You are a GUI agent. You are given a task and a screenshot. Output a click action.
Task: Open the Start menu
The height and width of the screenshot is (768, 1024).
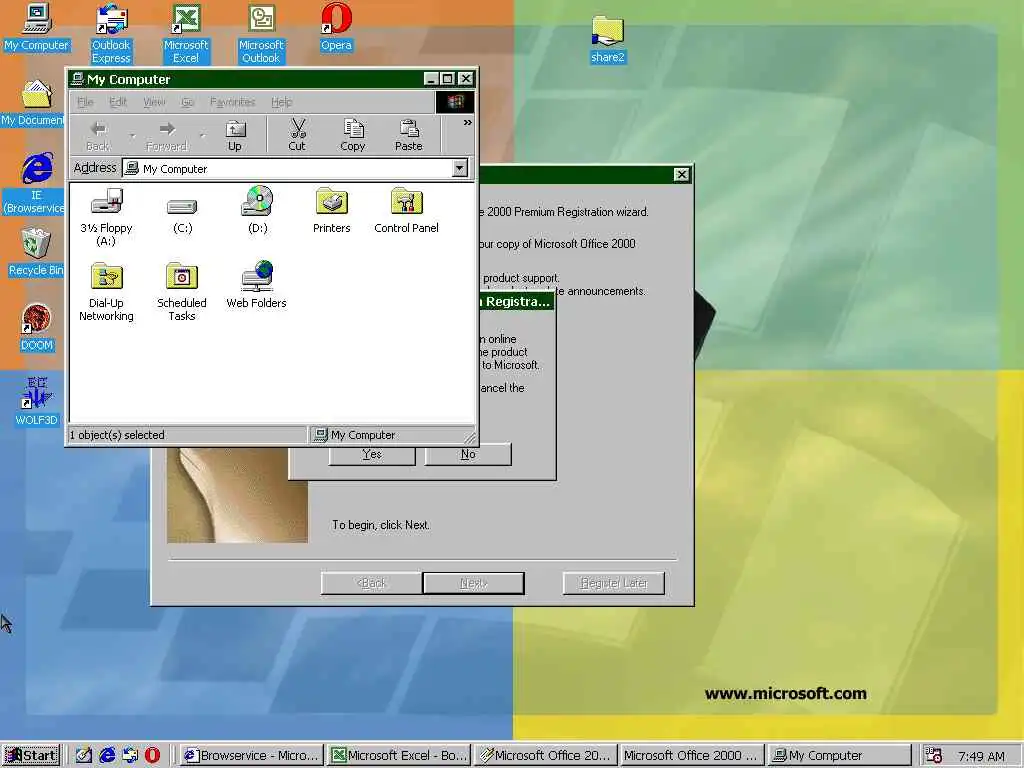(x=31, y=756)
